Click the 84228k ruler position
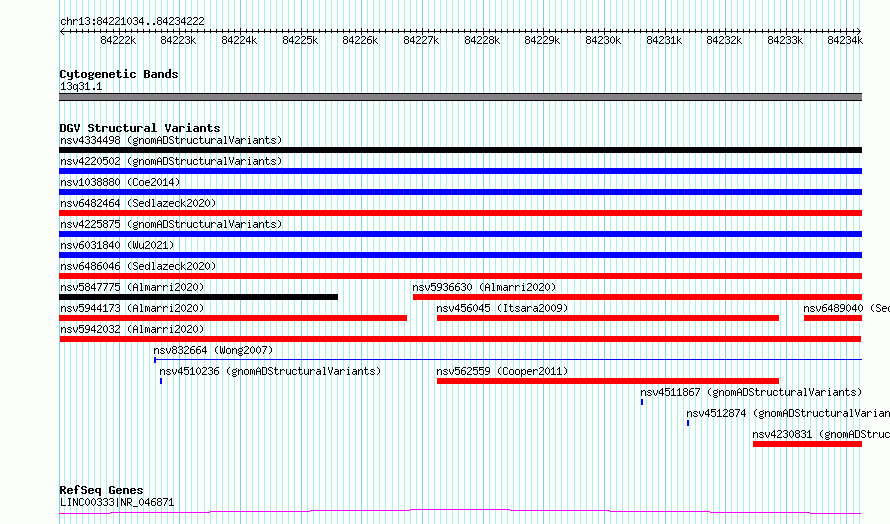 pos(482,40)
